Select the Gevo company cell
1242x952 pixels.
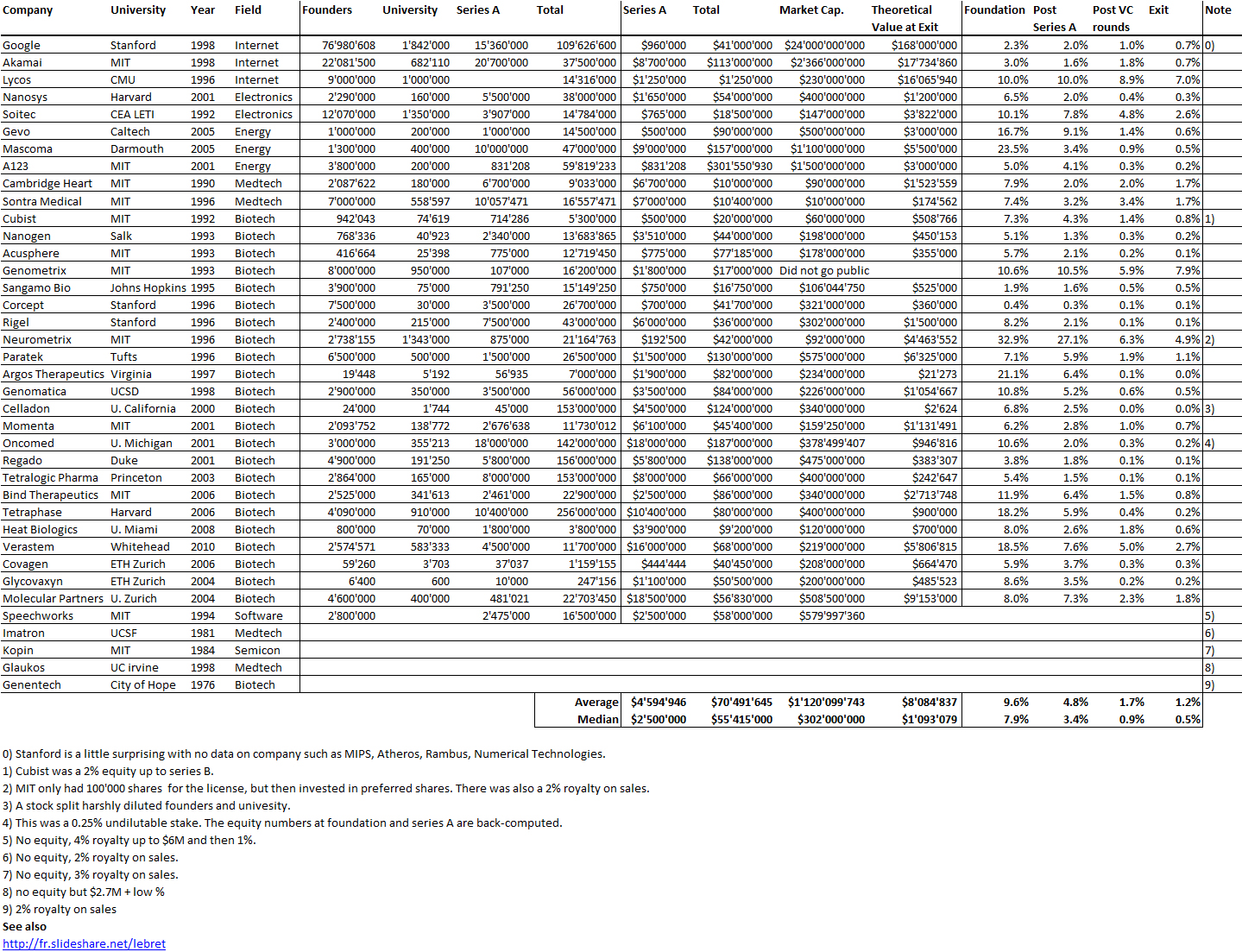coord(16,131)
